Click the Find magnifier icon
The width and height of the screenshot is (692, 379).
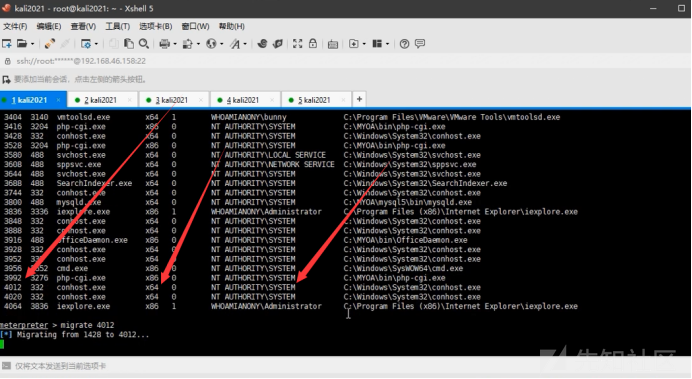coord(144,44)
